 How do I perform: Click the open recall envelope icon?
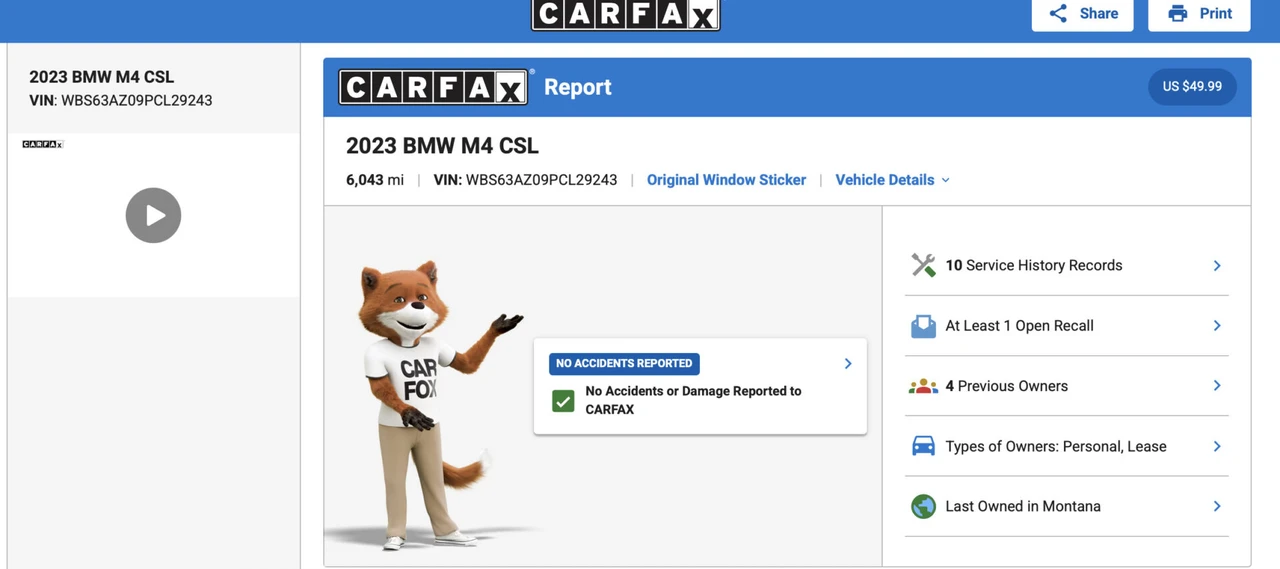[923, 326]
